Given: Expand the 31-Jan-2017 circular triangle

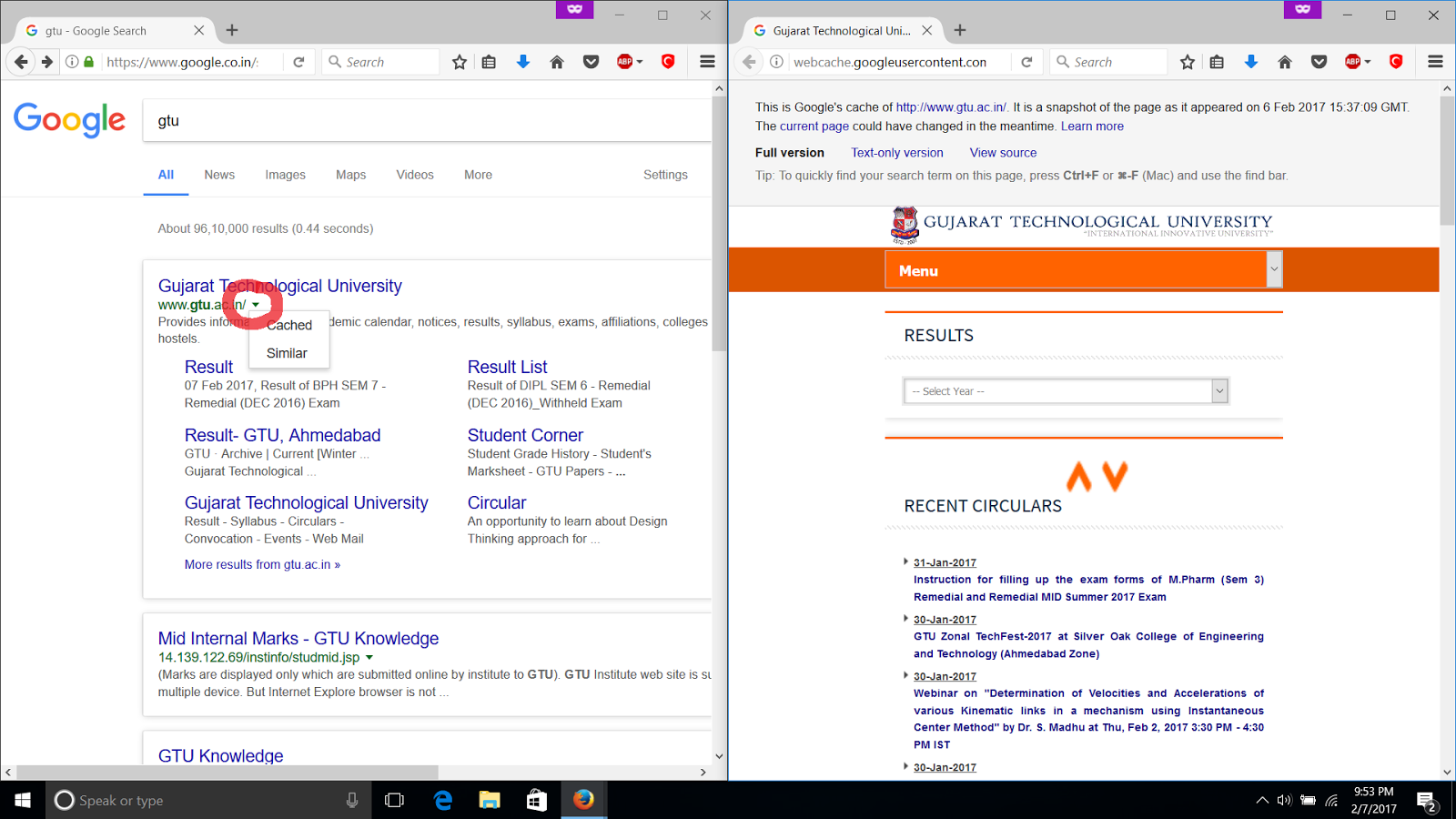Looking at the screenshot, I should 905,561.
